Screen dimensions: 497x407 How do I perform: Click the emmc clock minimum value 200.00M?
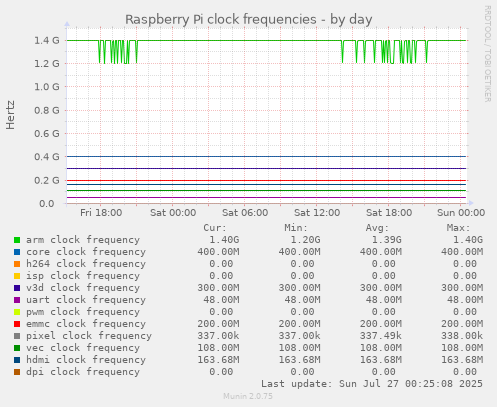(300, 324)
